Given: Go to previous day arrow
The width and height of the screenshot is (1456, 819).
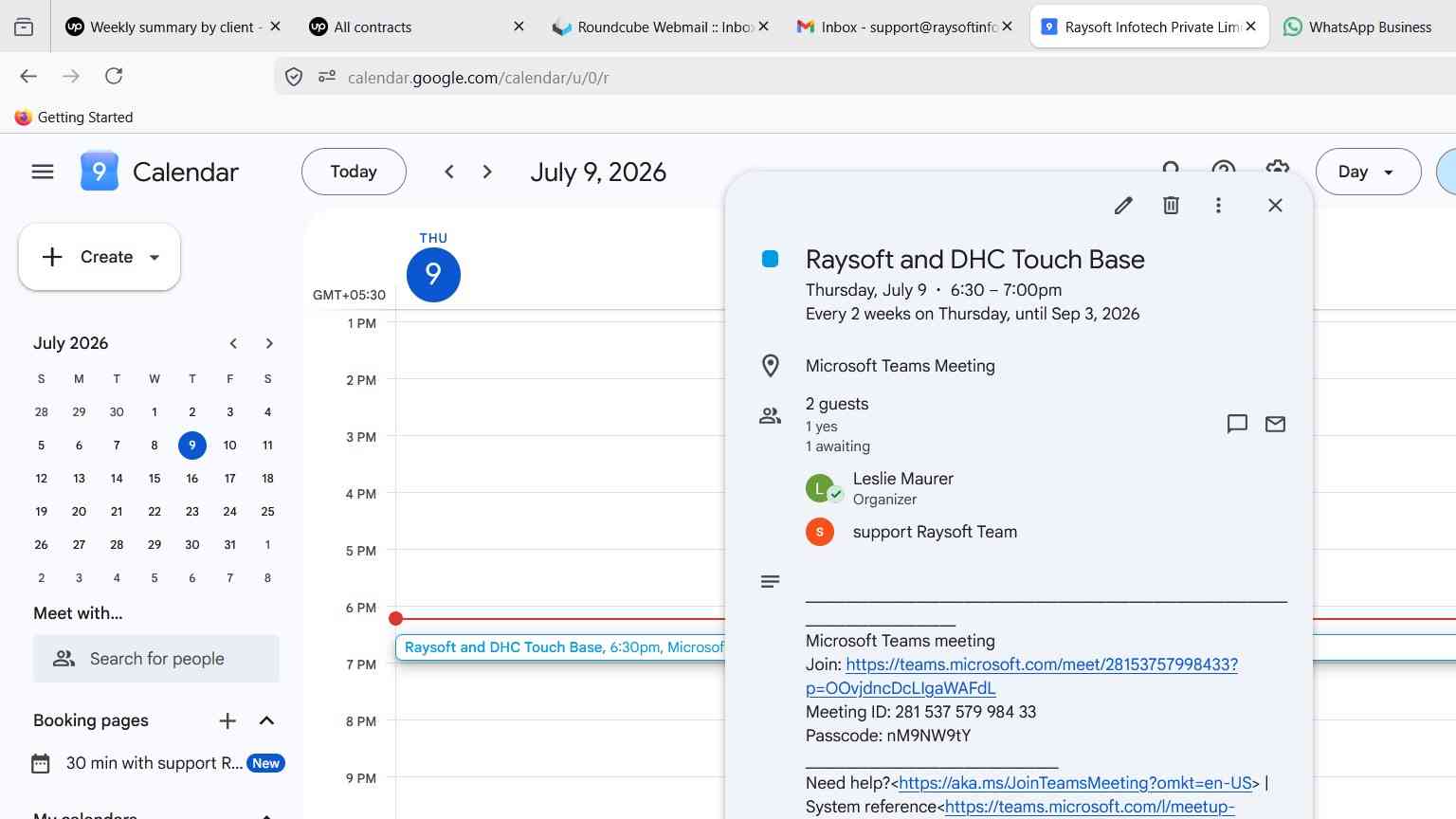Looking at the screenshot, I should (449, 172).
